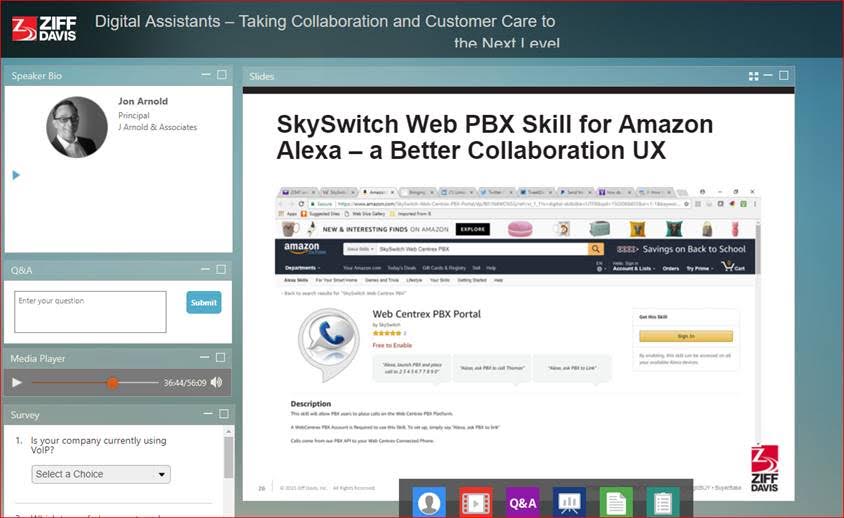The height and width of the screenshot is (518, 844).
Task: Click the J Arnold & Associates company text
Action: [x=158, y=127]
